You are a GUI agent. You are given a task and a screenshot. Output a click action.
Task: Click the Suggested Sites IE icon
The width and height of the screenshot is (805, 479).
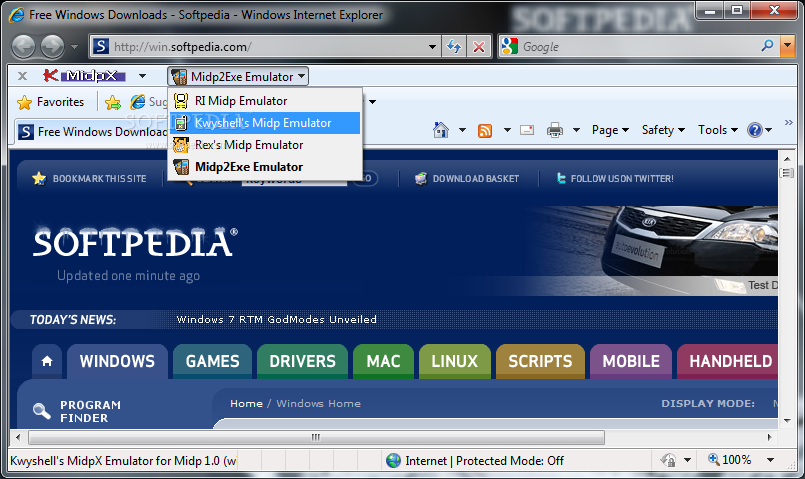pyautogui.click(x=138, y=102)
